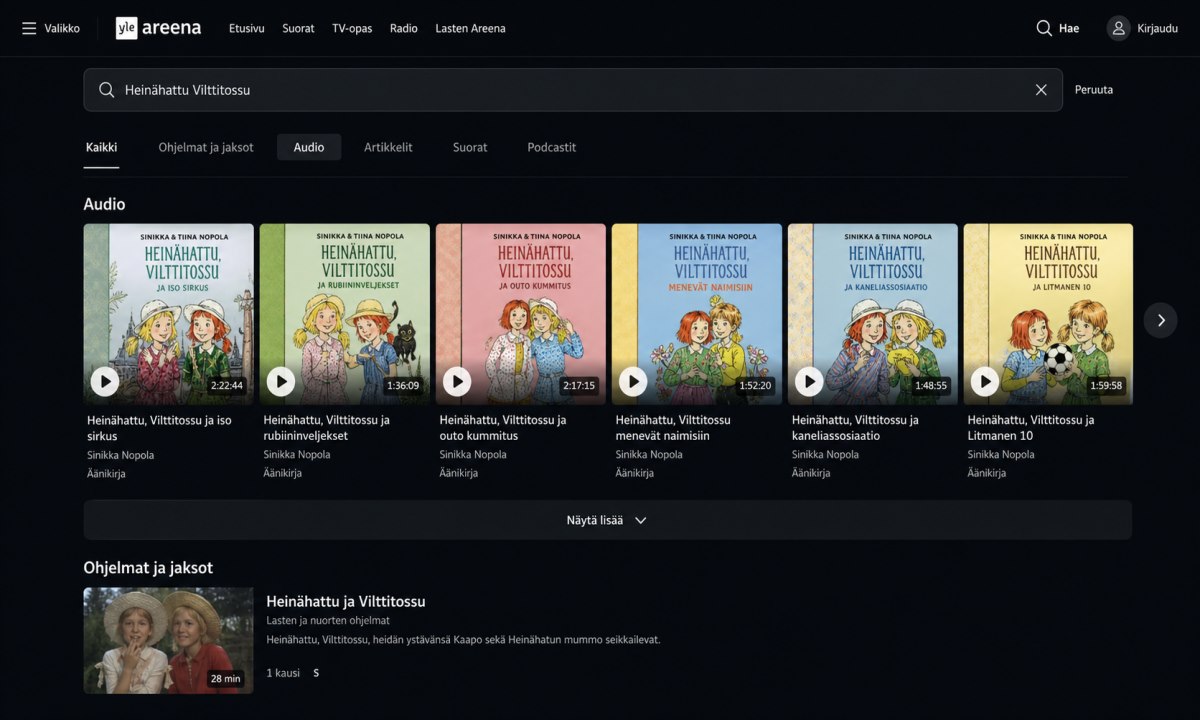Open title link Heinähattu, Vilttitossu ja outo kummitus
The image size is (1200, 720).
503,428
